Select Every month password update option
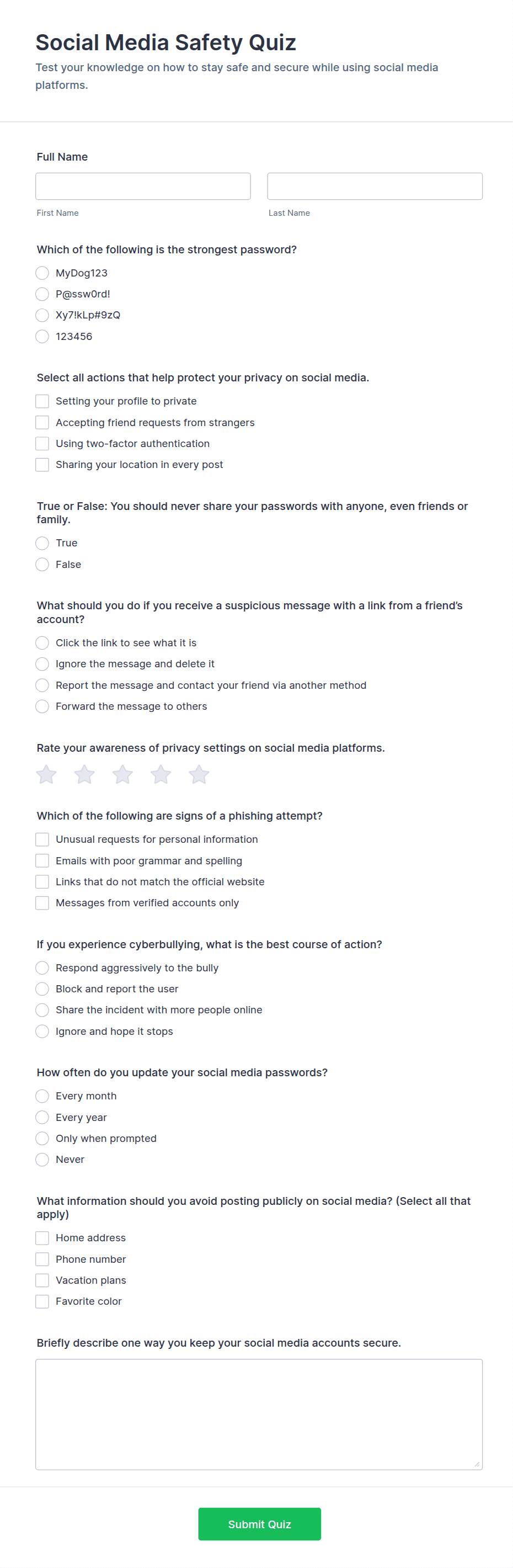This screenshot has height=1568, width=513. pyautogui.click(x=42, y=1096)
